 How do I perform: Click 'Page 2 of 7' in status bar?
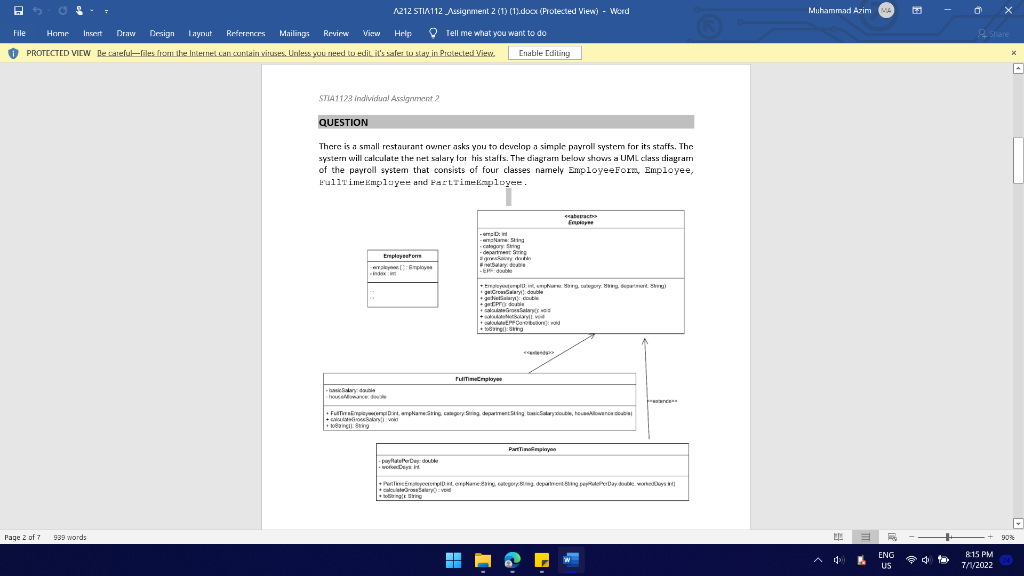[x=23, y=537]
